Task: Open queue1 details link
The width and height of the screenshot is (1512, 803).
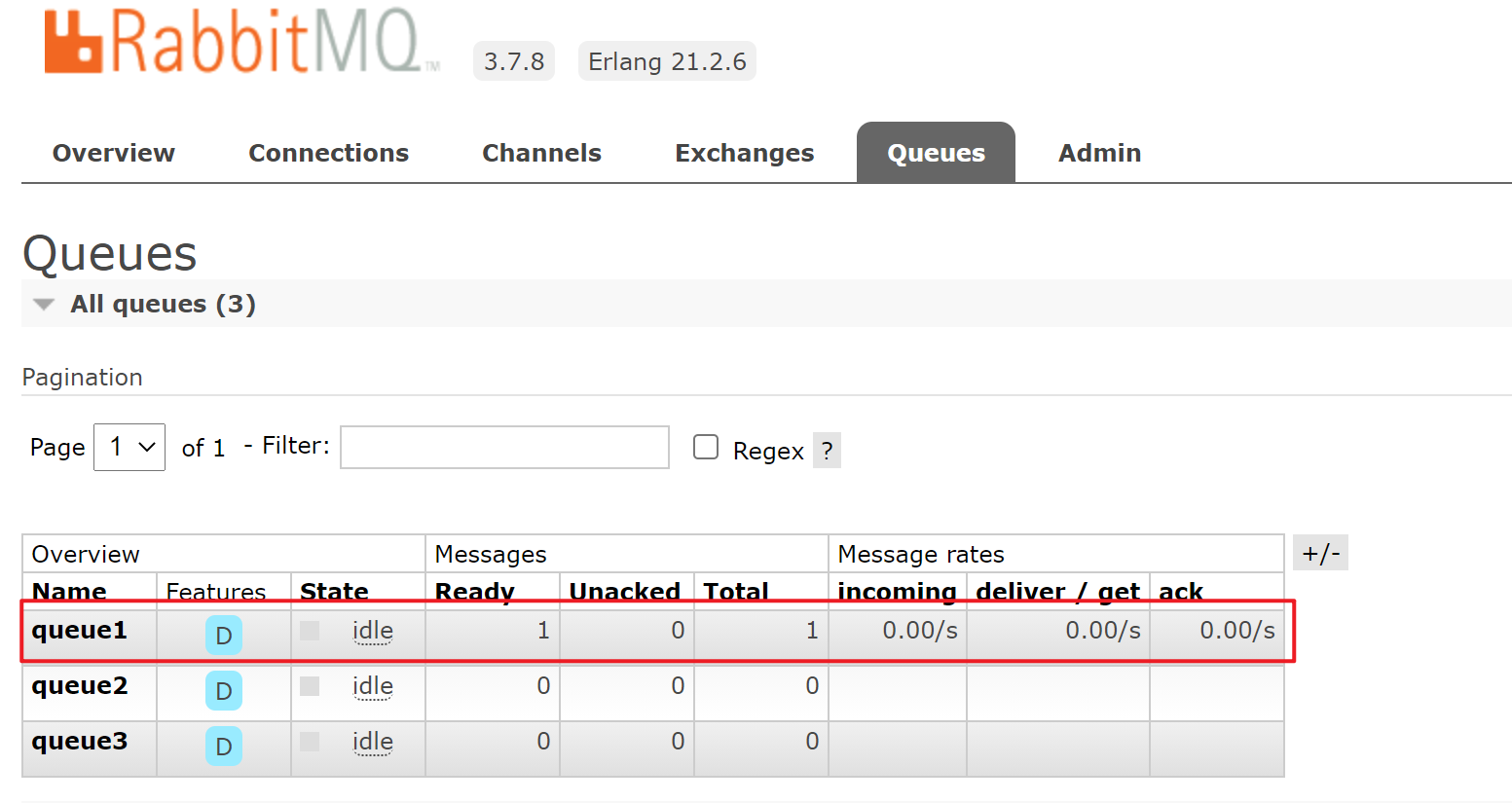Action: [x=80, y=631]
